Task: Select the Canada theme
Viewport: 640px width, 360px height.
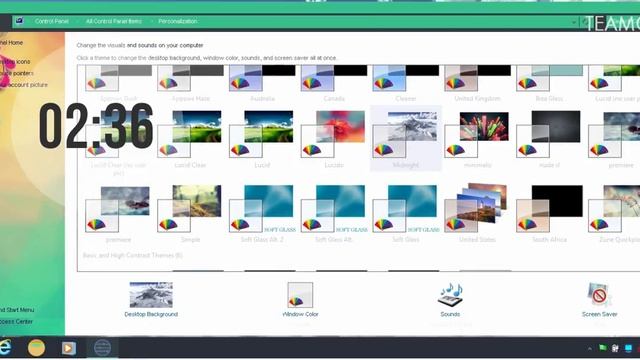Action: click(x=334, y=83)
